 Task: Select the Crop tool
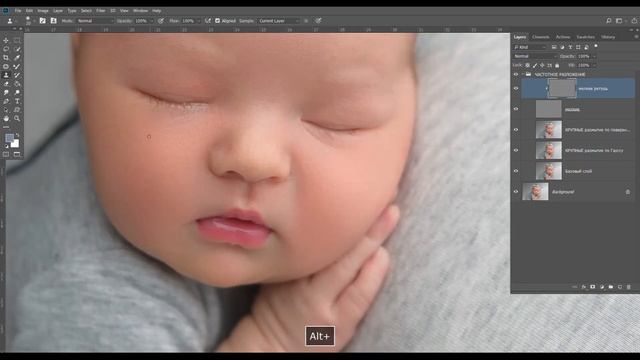coord(6,58)
